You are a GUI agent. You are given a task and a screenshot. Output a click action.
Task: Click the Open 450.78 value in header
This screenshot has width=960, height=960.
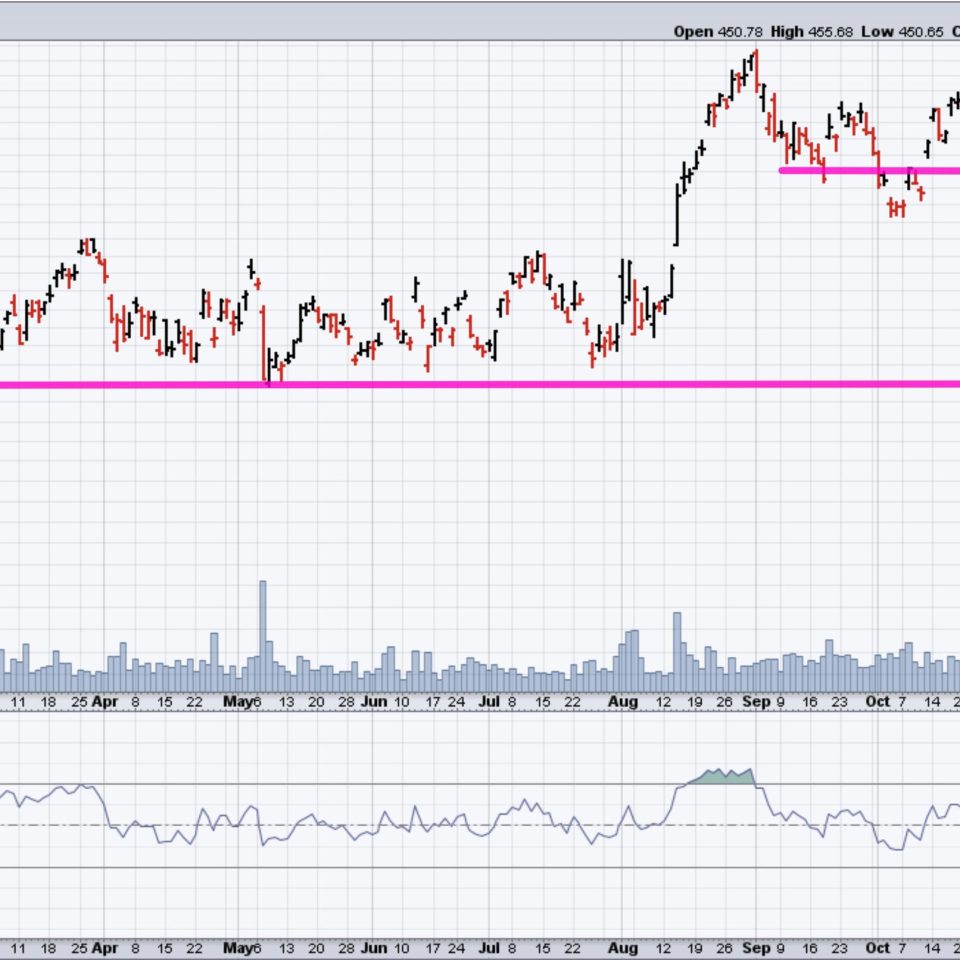tap(714, 32)
